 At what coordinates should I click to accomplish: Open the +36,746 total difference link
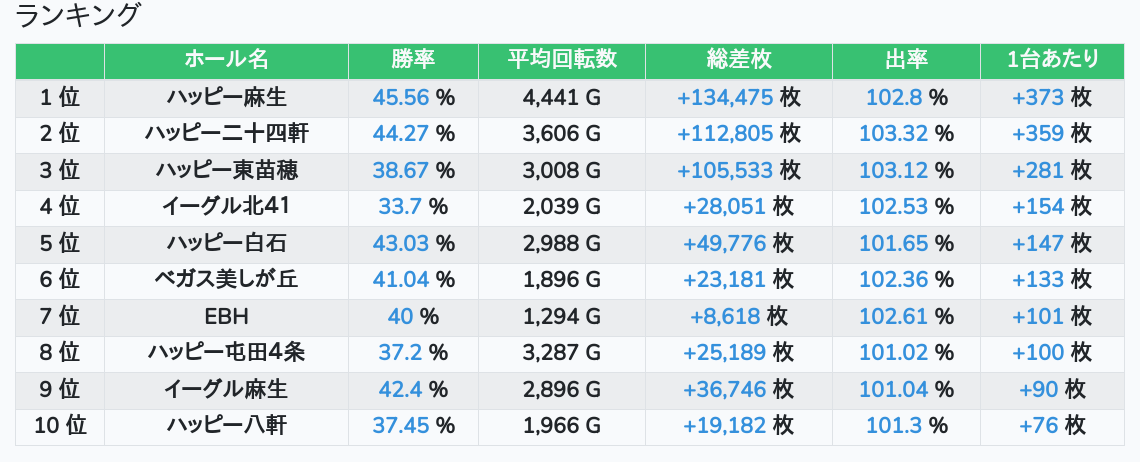click(x=725, y=390)
